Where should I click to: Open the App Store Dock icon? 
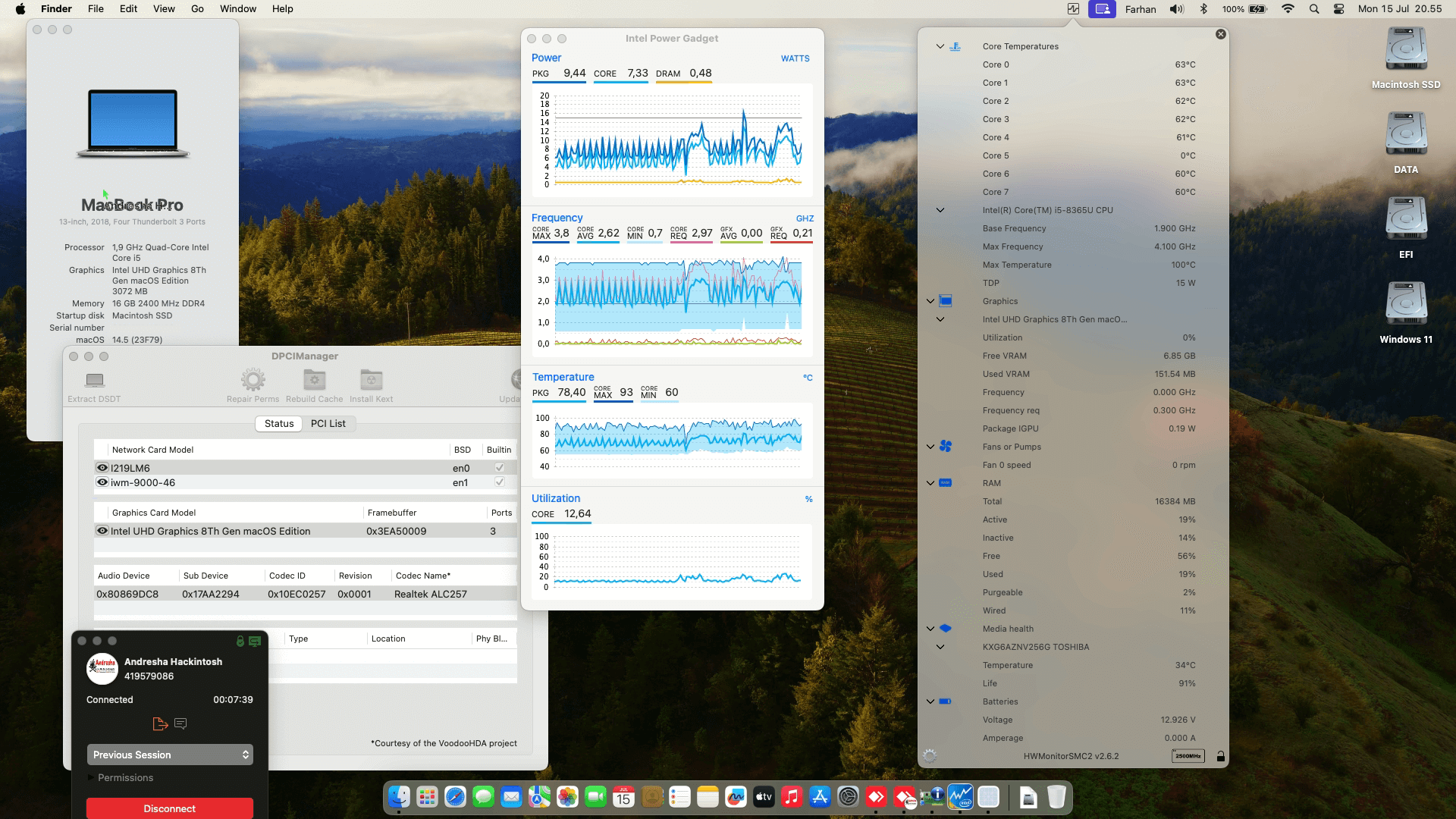click(x=820, y=797)
